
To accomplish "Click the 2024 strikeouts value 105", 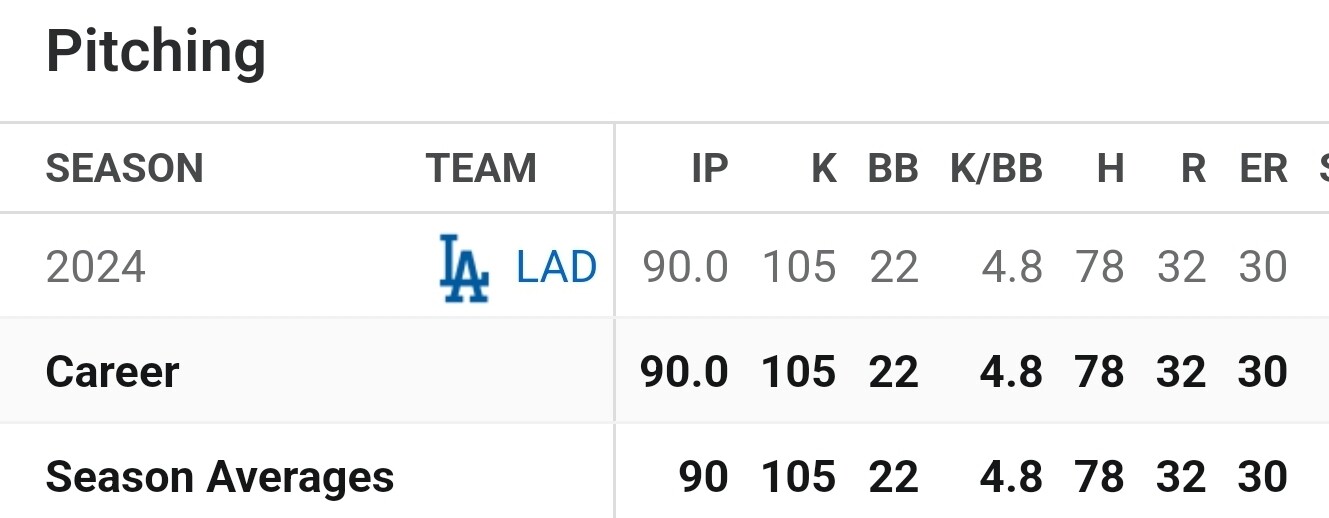I will pyautogui.click(x=799, y=268).
